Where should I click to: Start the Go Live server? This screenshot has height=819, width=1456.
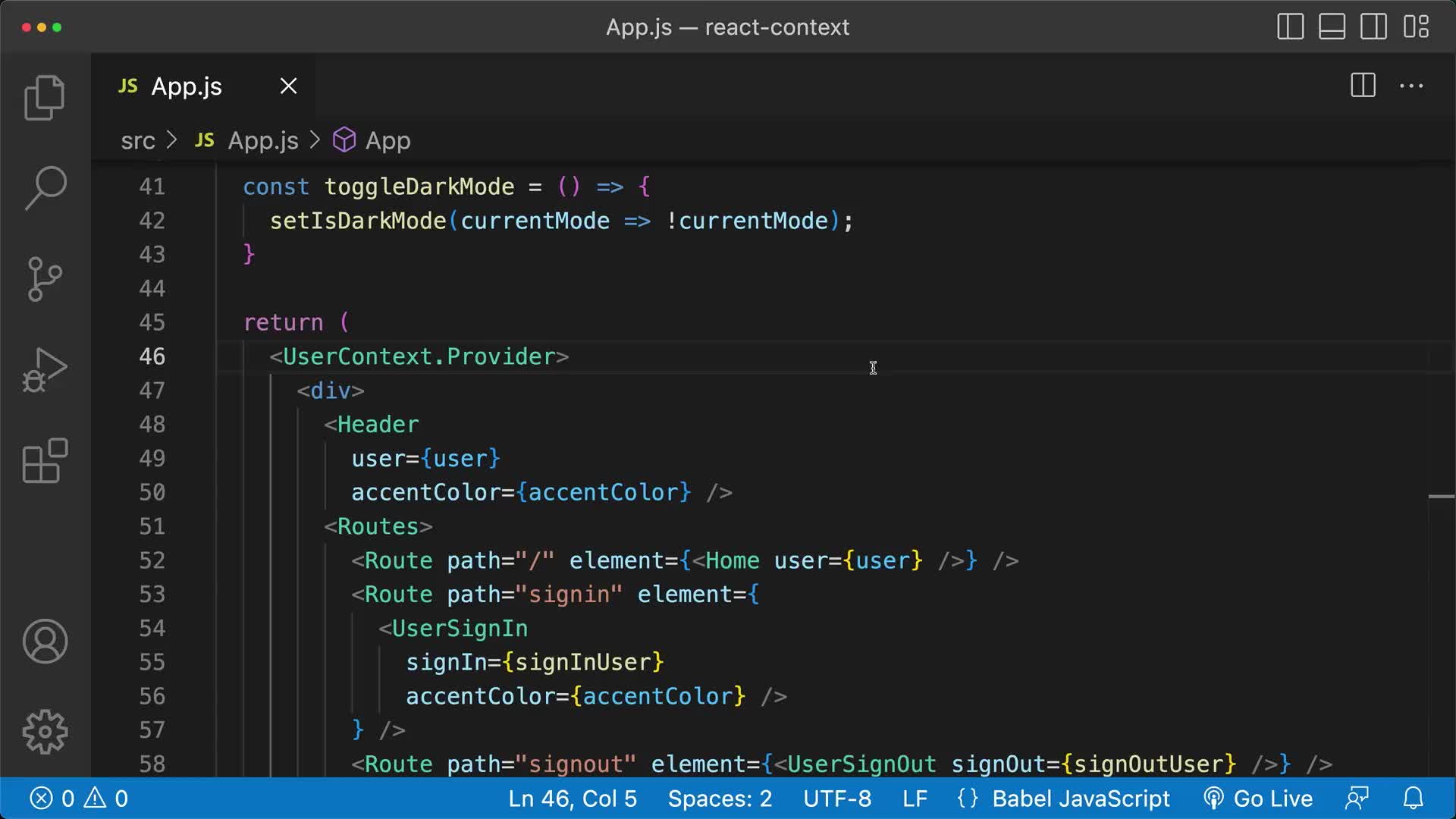pos(1258,799)
